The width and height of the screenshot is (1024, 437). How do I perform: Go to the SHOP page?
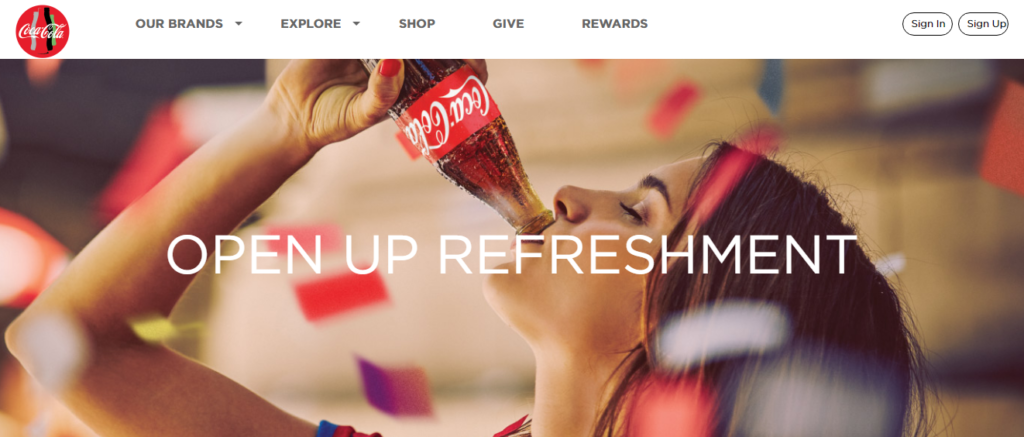(417, 24)
